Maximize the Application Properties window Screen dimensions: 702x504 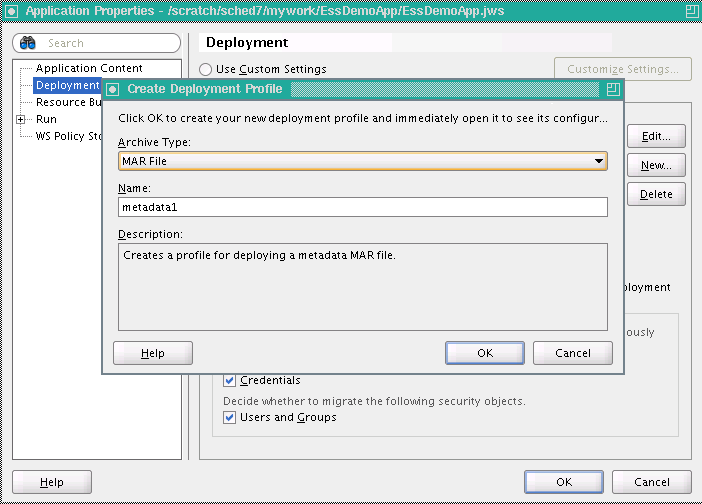[692, 11]
